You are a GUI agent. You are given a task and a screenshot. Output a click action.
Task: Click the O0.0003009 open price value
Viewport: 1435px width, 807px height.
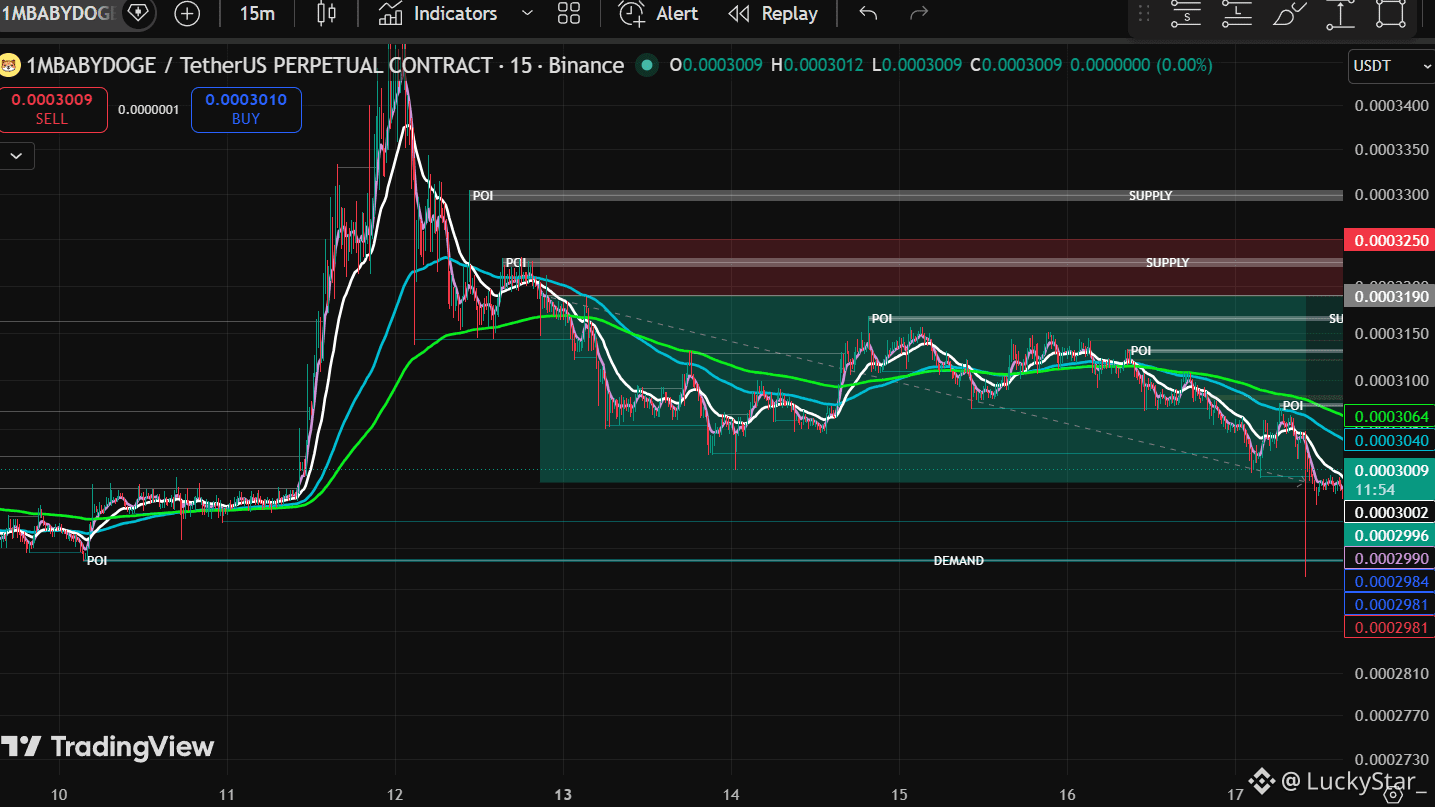(716, 66)
